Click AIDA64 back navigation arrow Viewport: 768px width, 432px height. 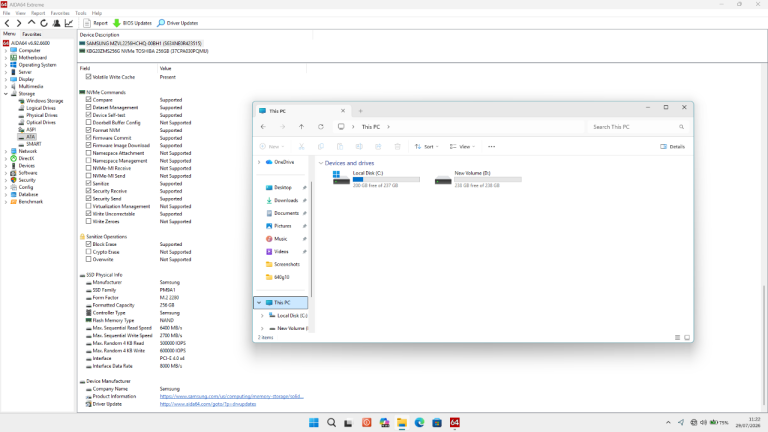pyautogui.click(x=7, y=23)
